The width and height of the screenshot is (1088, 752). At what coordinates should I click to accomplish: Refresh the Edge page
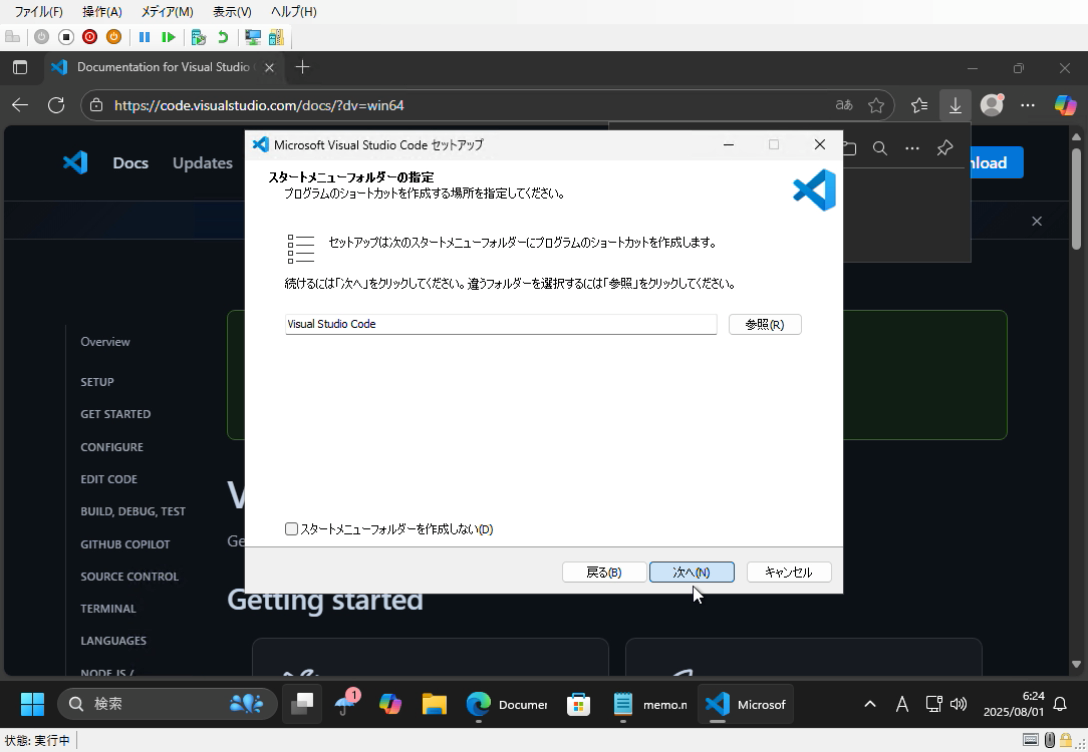click(x=56, y=105)
